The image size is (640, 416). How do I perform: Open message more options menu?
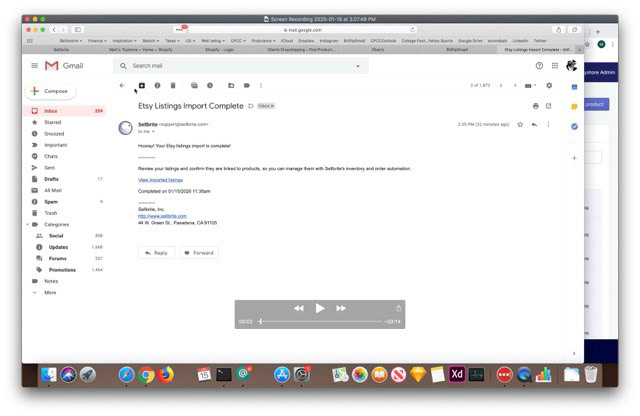[548, 125]
